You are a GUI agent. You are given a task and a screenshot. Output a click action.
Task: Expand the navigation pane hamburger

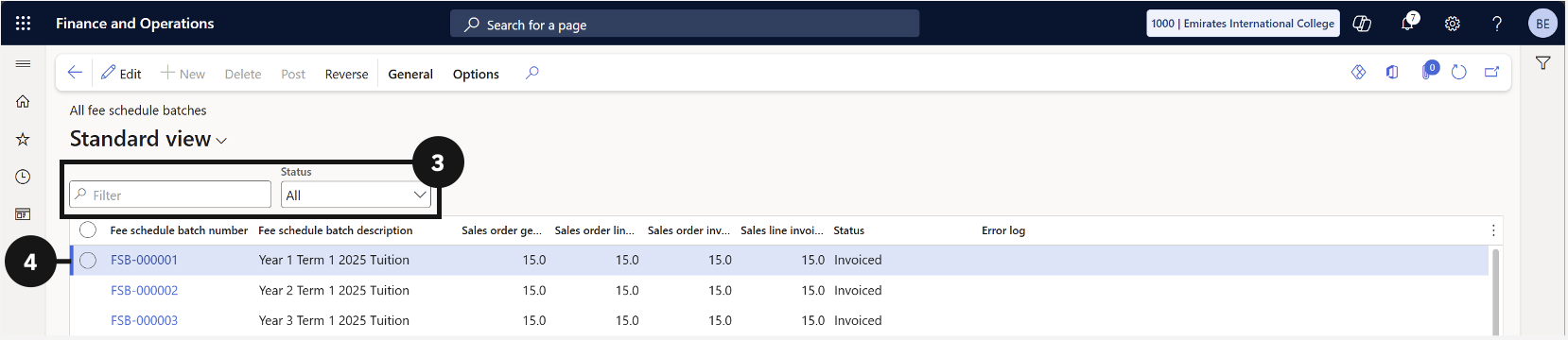point(23,63)
